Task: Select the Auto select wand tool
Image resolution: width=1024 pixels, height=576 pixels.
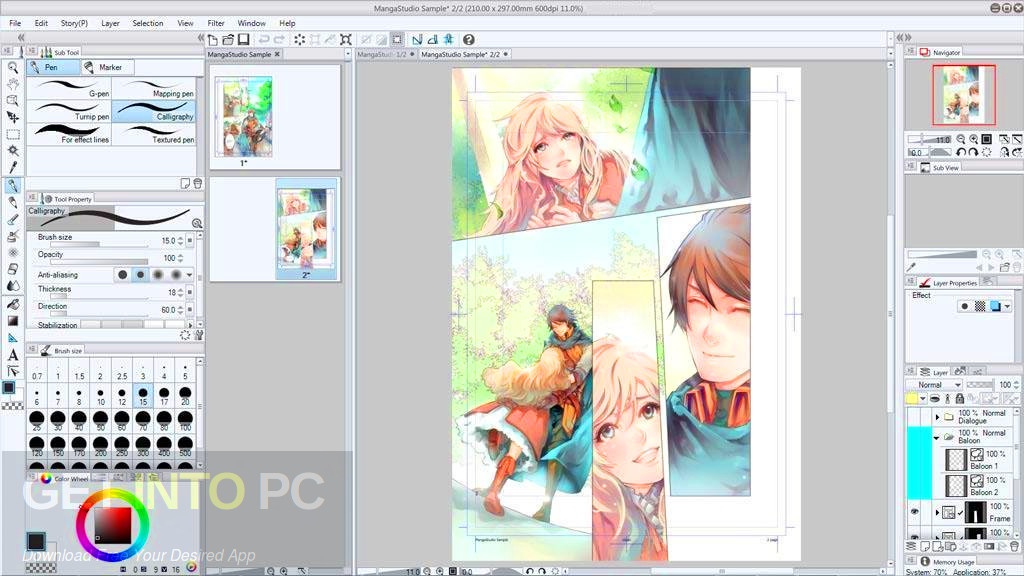Action: [x=12, y=151]
